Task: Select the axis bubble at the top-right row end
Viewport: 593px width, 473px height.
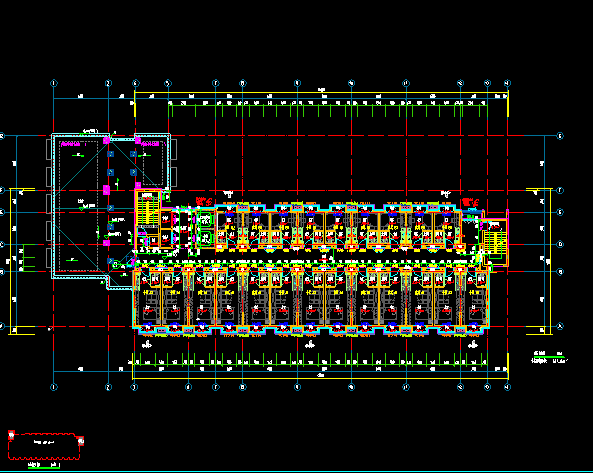Action: coord(560,136)
